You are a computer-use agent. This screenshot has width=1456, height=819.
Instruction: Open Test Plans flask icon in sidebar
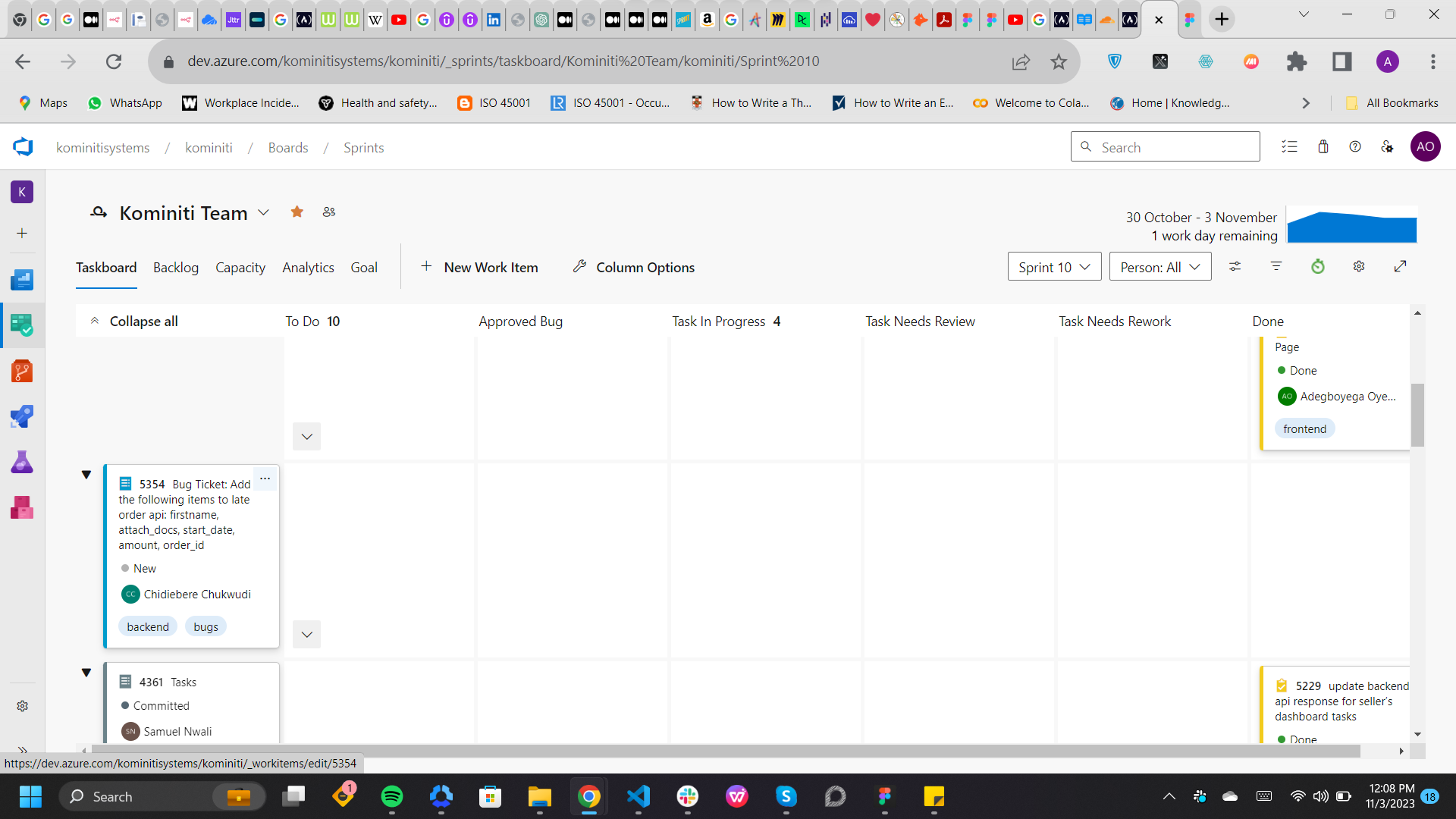[22, 462]
